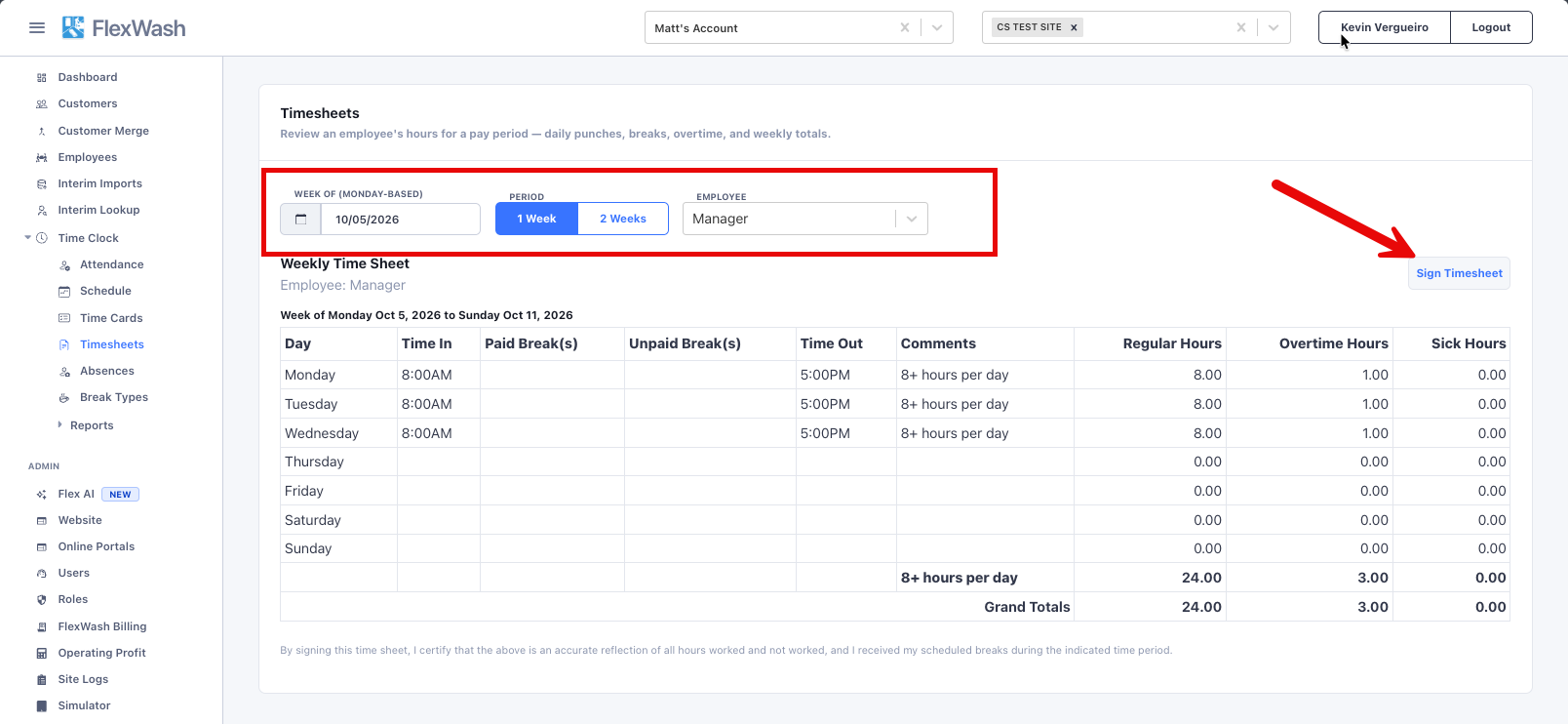This screenshot has width=1568, height=724.
Task: Click the Flex AI sparkle icon
Action: 42,495
